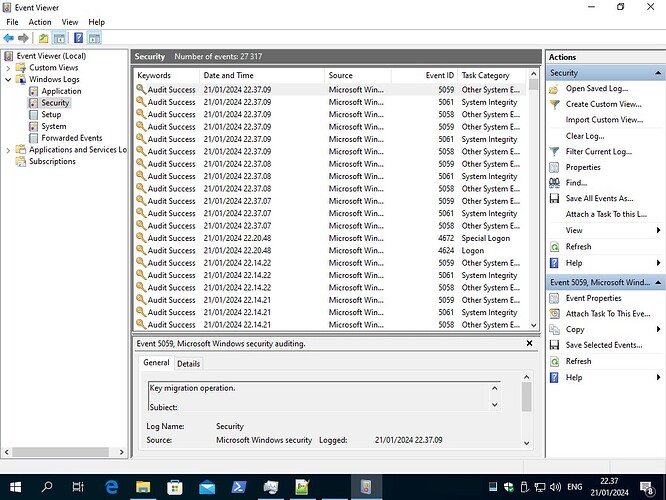Click the Up One Level folder icon
Viewport: 666px width, 500px height.
point(43,38)
